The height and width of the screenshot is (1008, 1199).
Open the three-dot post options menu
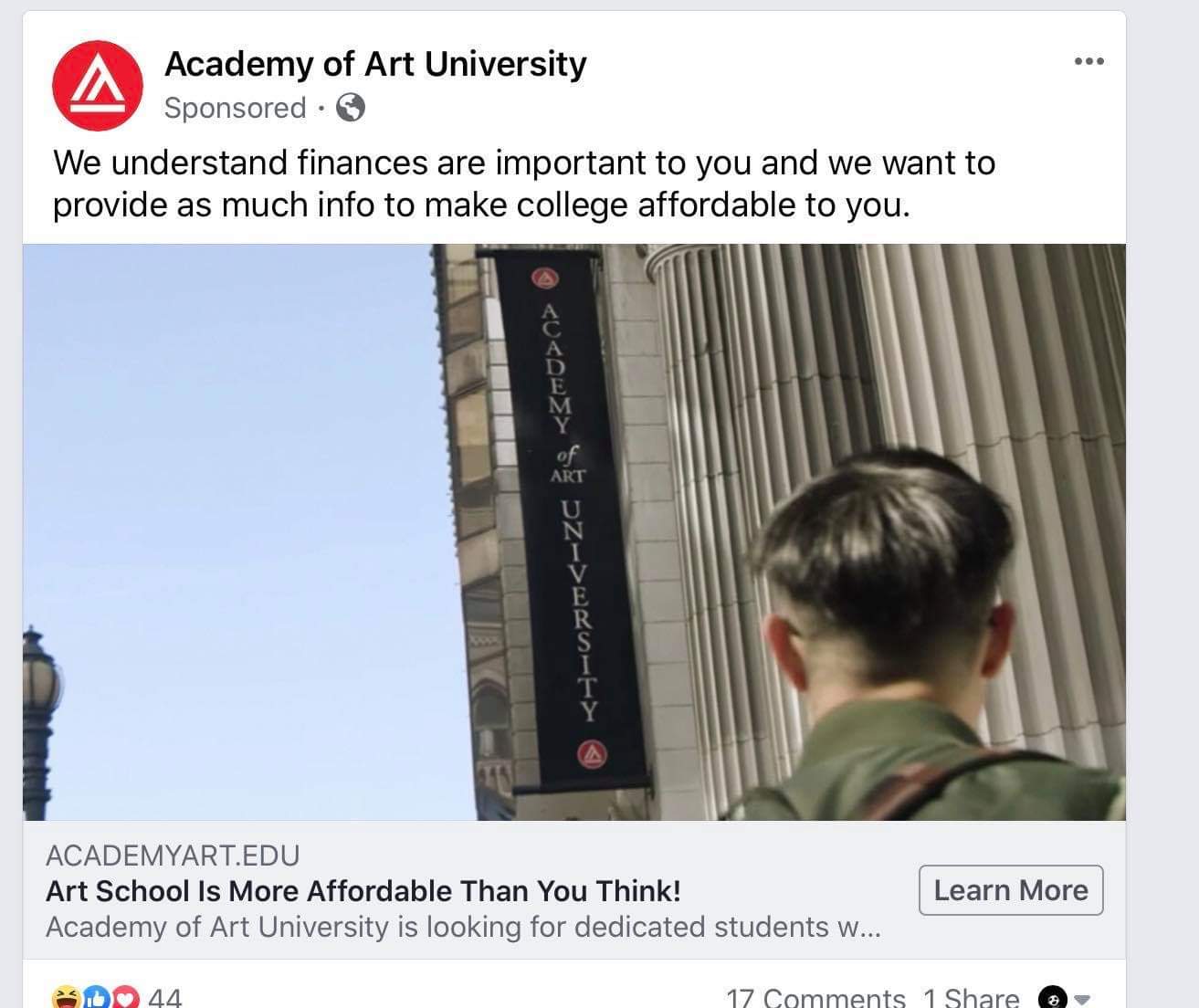(x=1089, y=62)
